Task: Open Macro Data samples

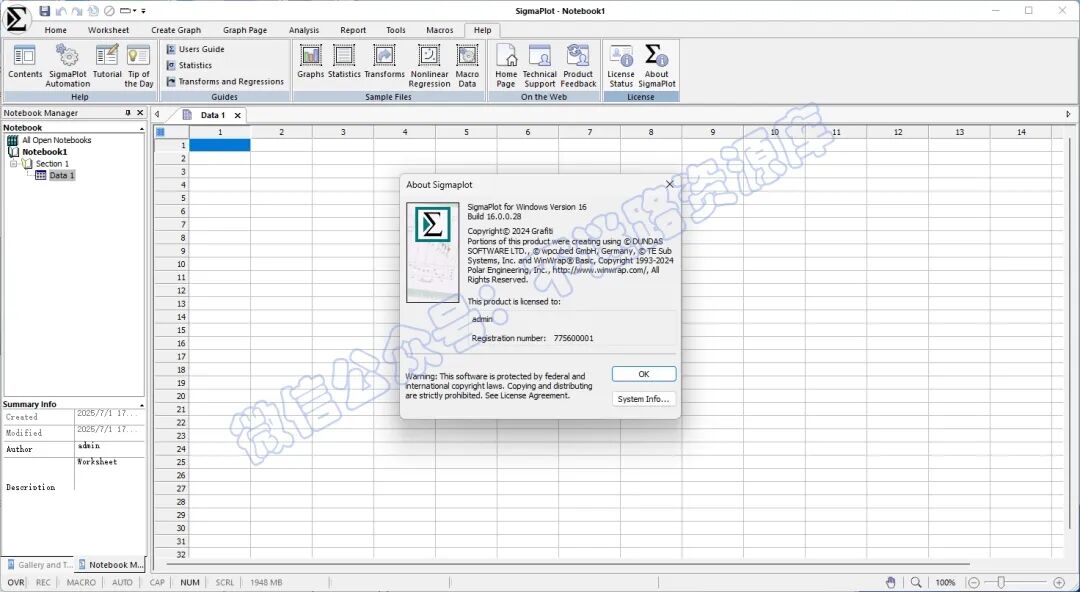Action: [467, 66]
